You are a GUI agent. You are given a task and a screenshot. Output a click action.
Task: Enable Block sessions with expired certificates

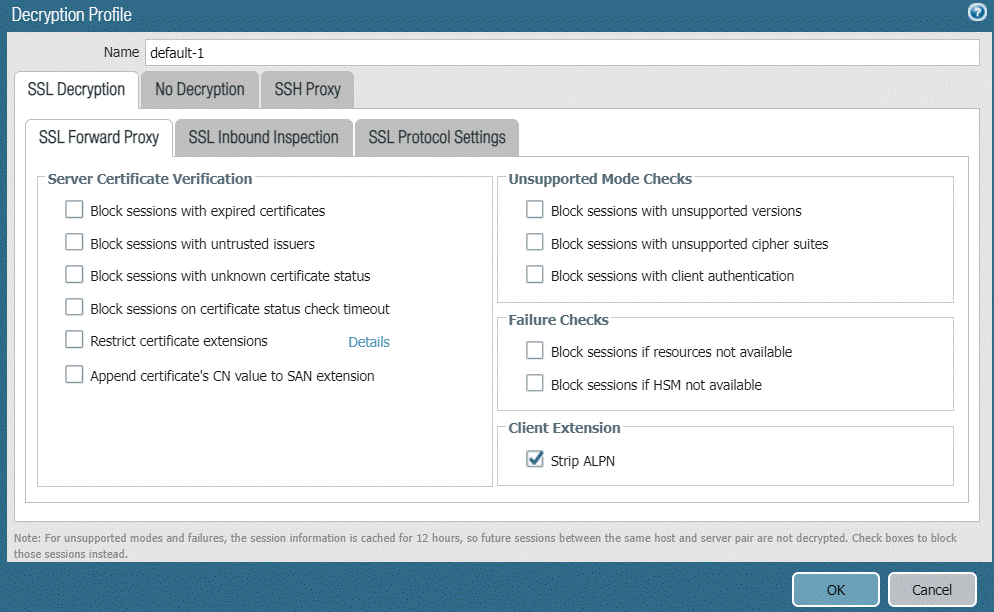(x=74, y=210)
